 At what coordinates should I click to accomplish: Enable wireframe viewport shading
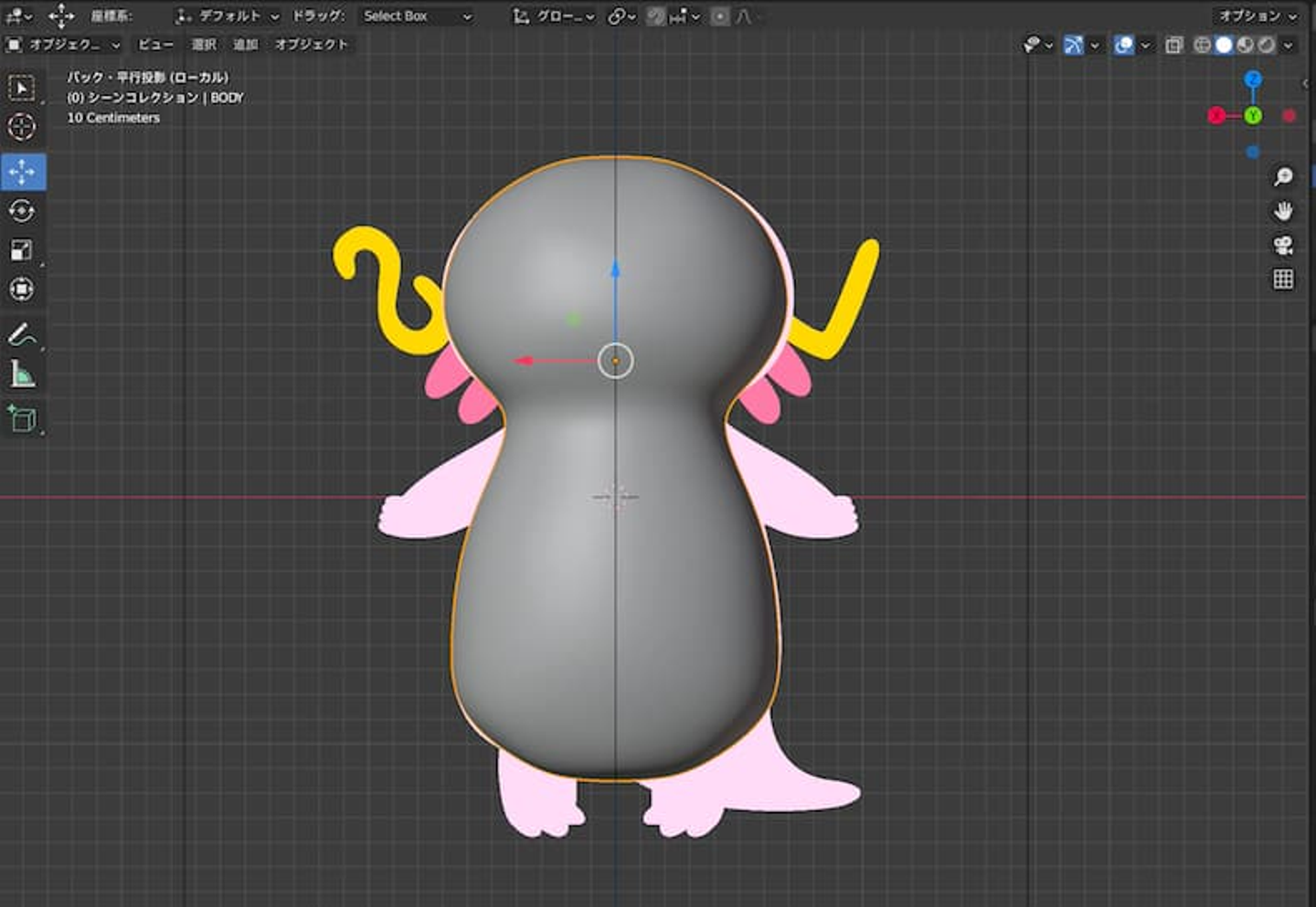[1203, 45]
